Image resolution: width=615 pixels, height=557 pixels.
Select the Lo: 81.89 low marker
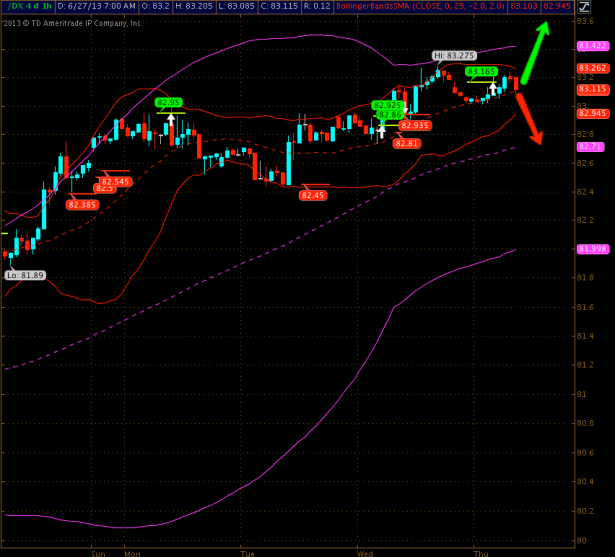24,274
